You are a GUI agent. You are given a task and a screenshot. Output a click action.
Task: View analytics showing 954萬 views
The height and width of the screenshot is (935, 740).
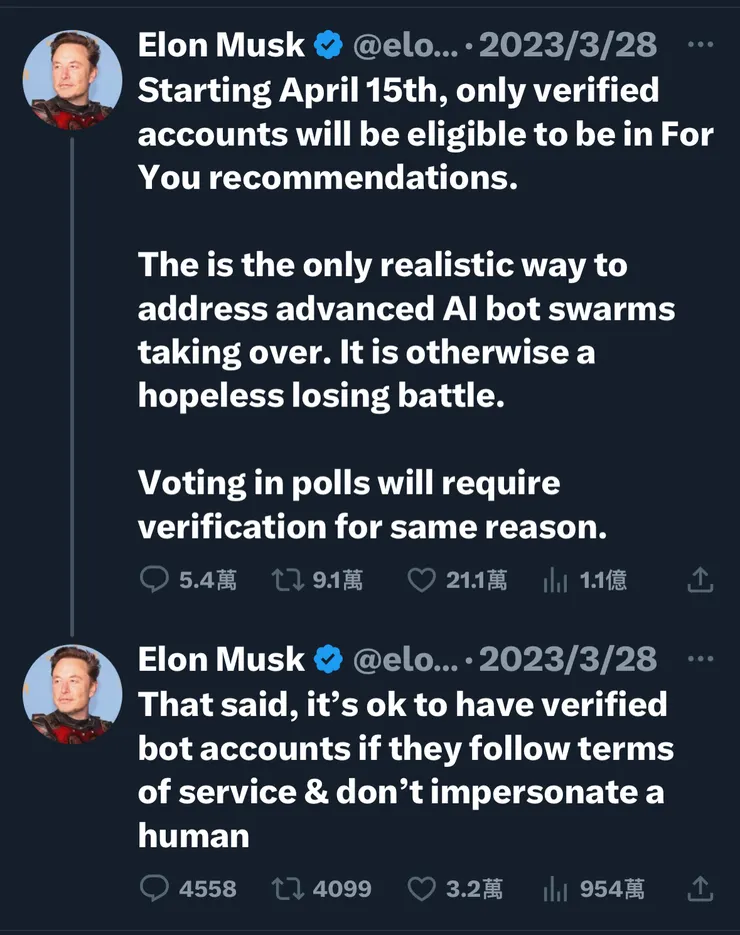554,888
